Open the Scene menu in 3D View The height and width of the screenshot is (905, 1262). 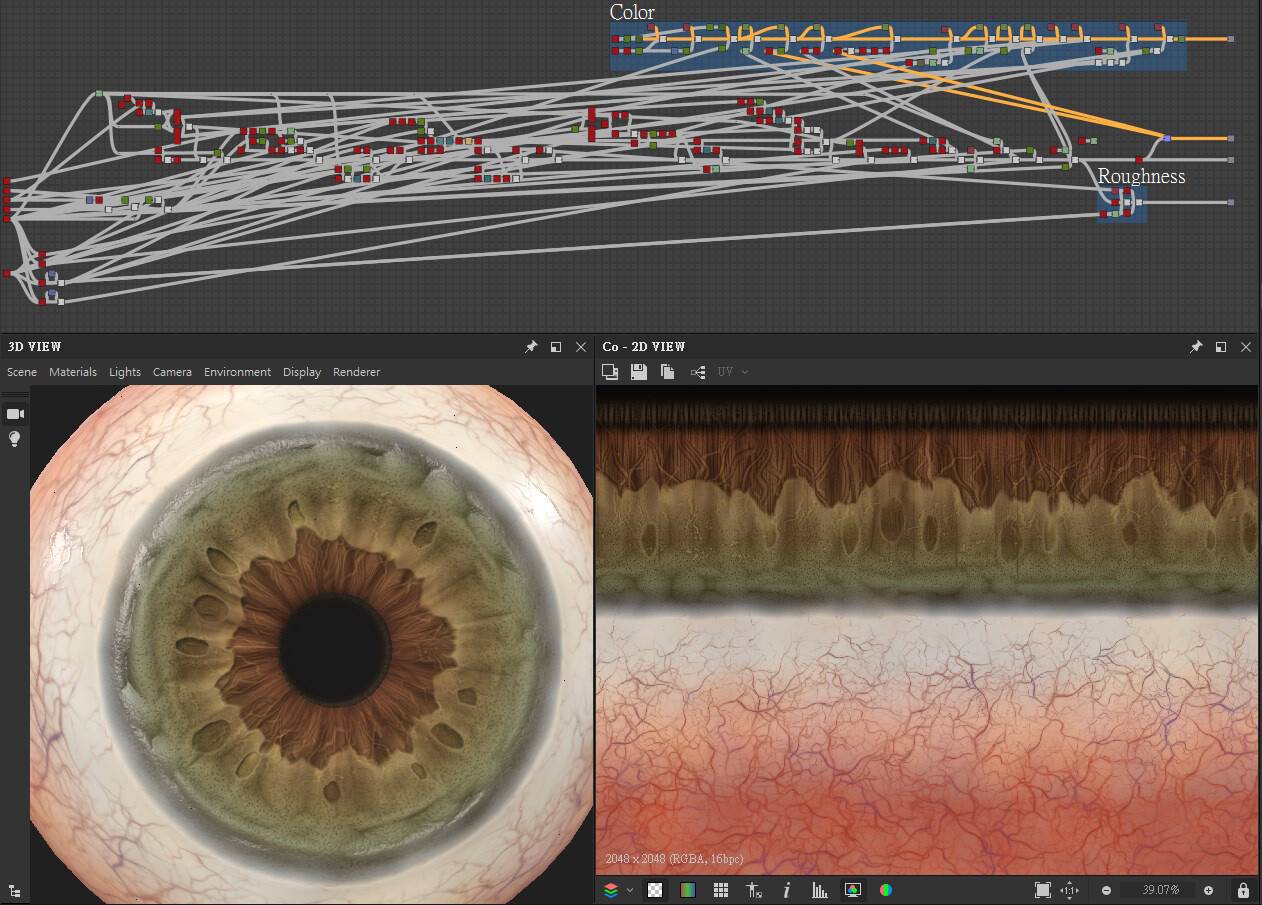(x=22, y=372)
